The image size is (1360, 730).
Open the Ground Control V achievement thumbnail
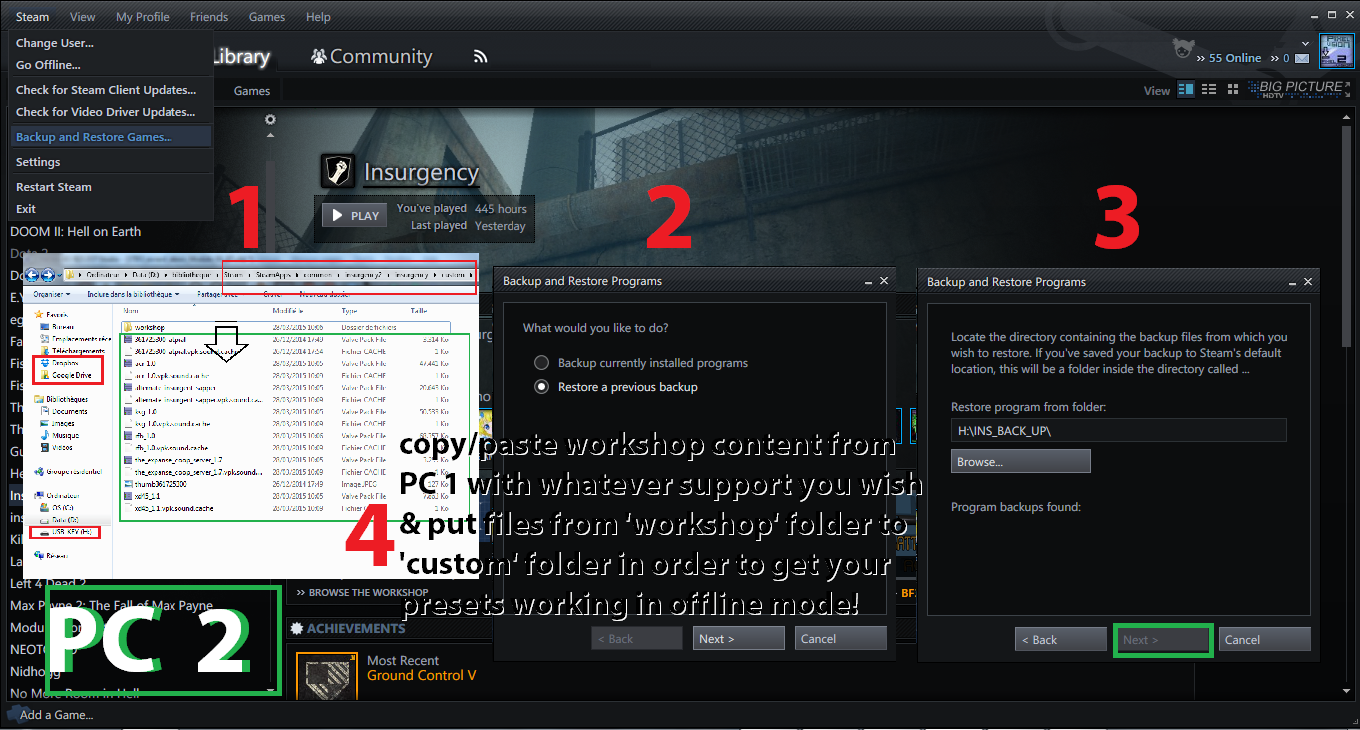[x=327, y=676]
